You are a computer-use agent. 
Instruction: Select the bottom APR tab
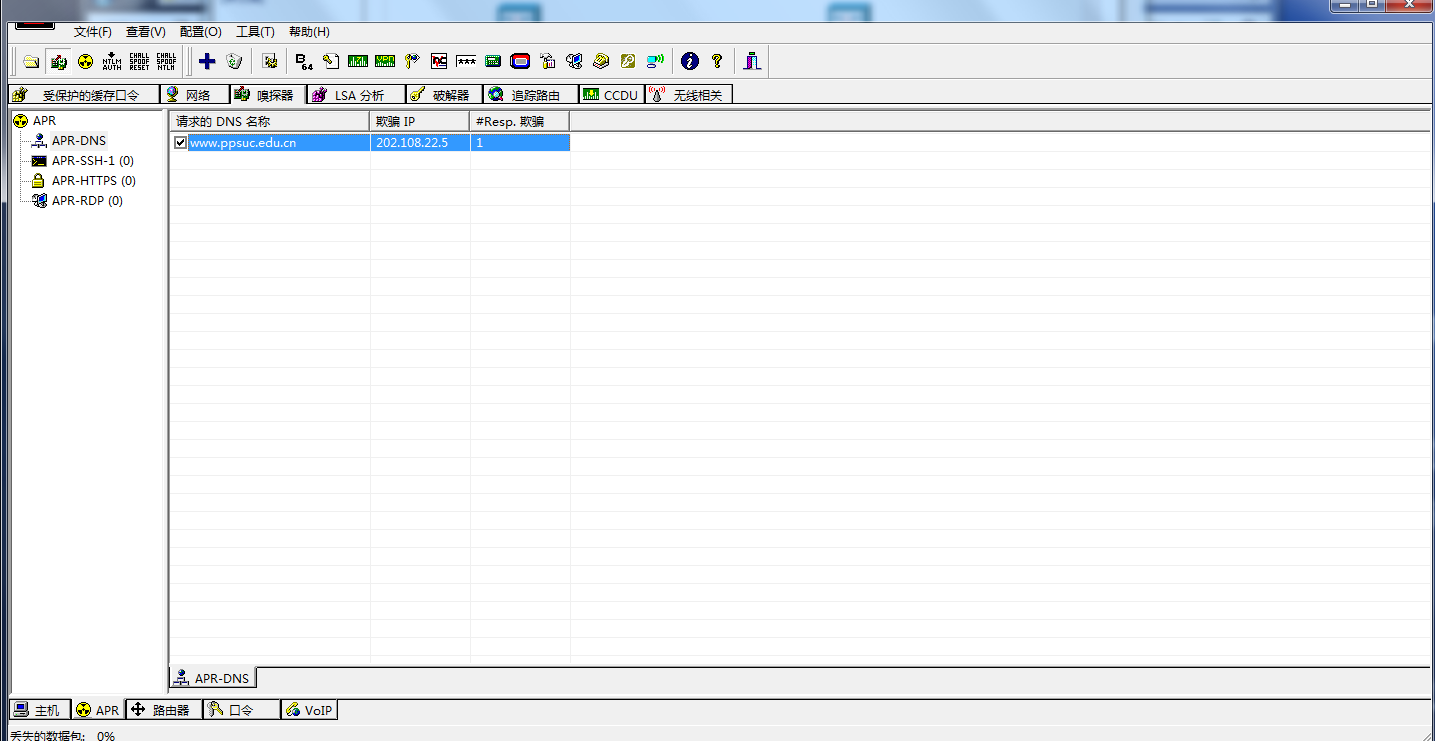coord(98,710)
